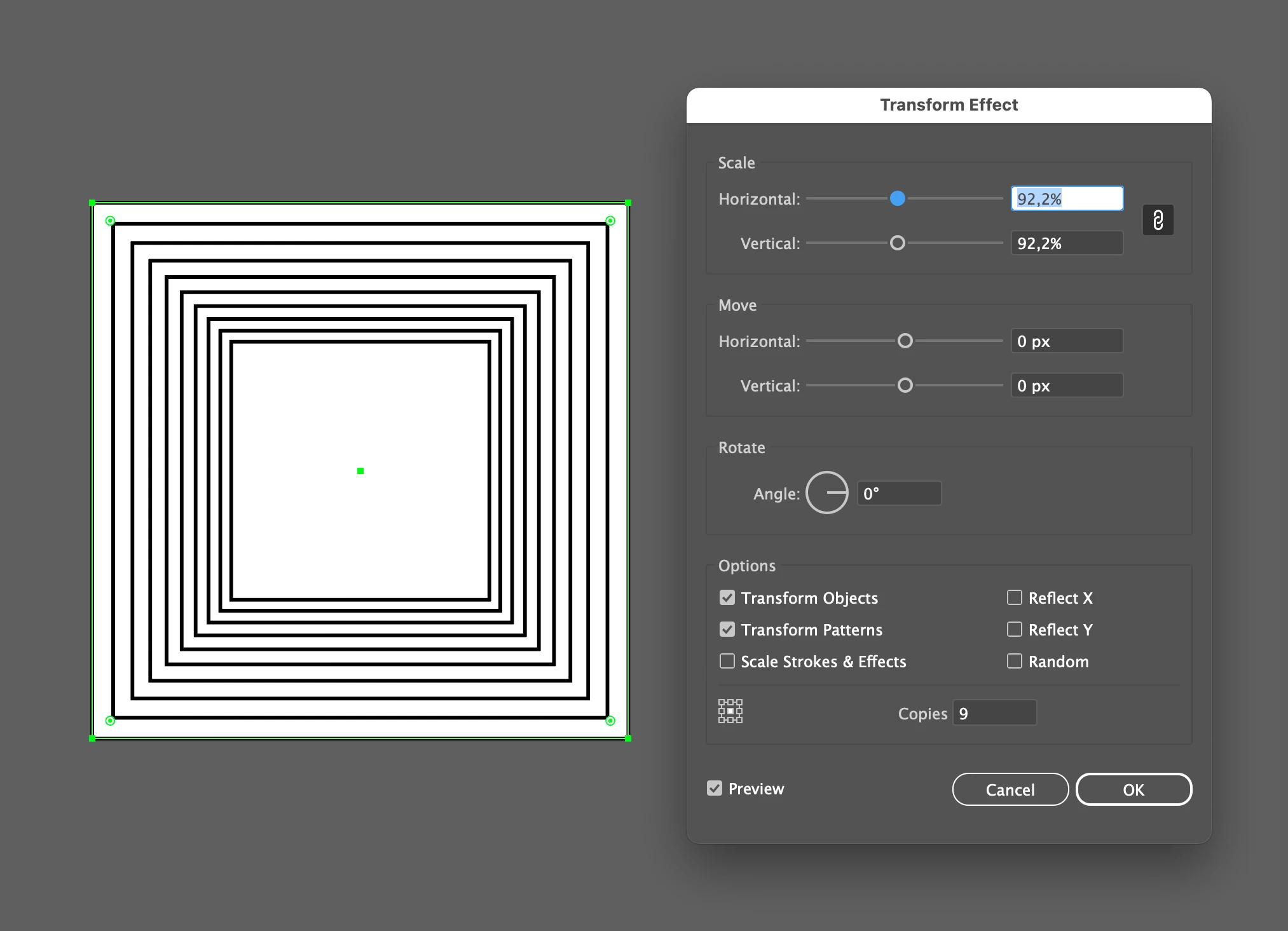Click the bottom-right live corner widget
Viewport: 1288px width, 931px height.
click(610, 720)
